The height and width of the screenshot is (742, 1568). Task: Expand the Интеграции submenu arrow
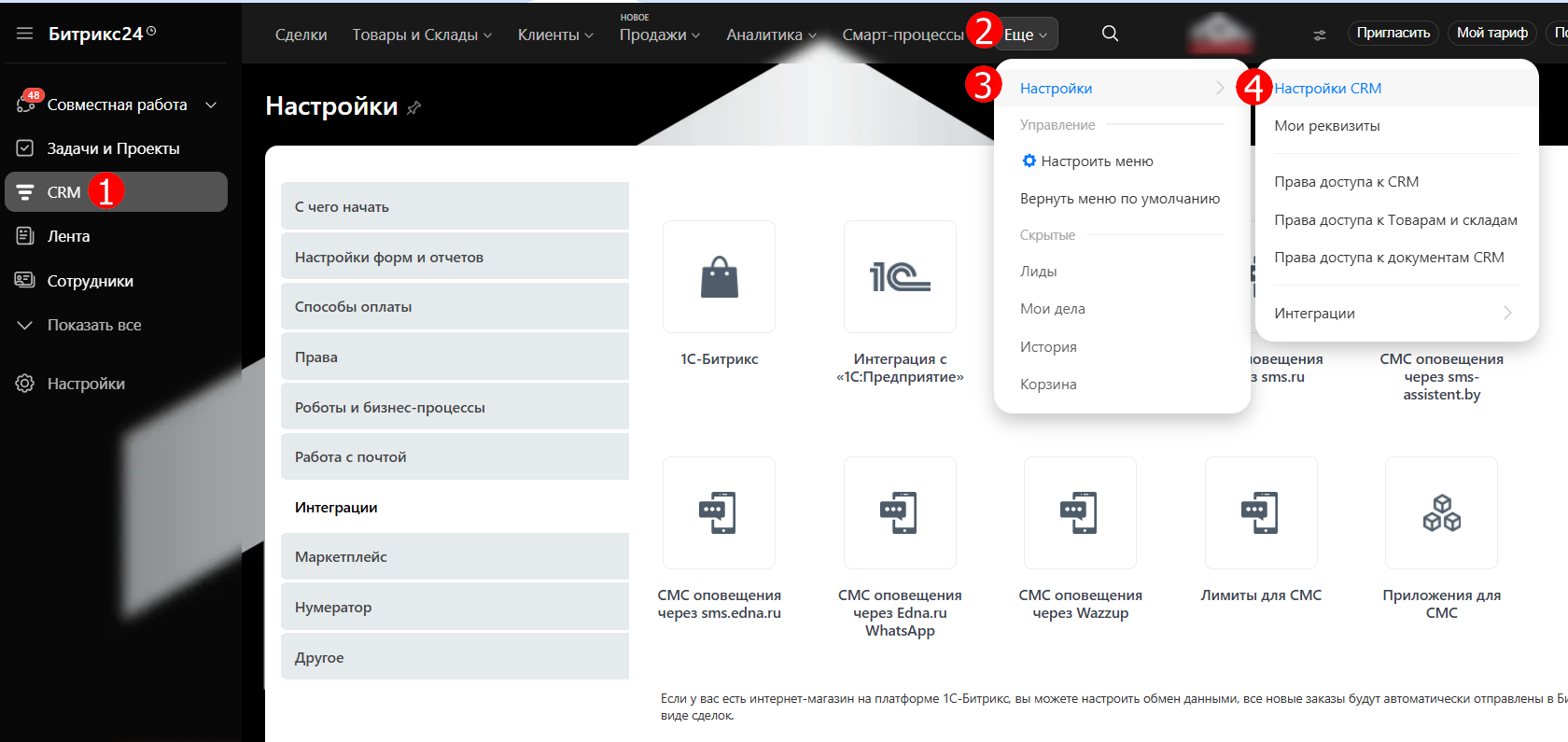(x=1507, y=313)
